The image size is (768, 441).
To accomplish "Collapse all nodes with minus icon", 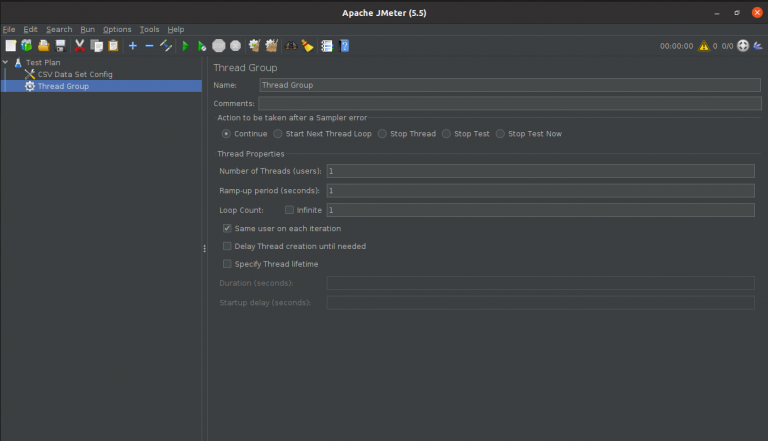I will pyautogui.click(x=149, y=46).
